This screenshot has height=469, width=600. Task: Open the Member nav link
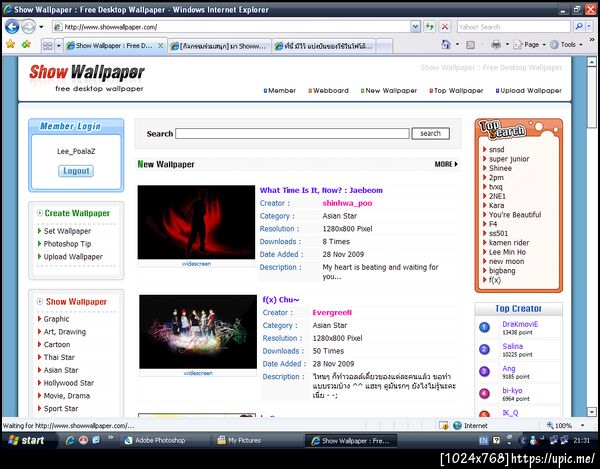280,91
